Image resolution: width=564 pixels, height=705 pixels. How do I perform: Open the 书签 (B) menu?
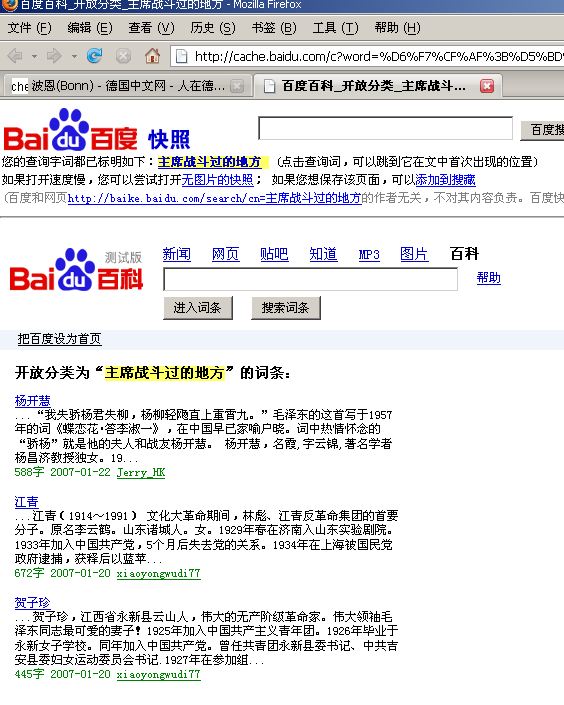tap(274, 28)
